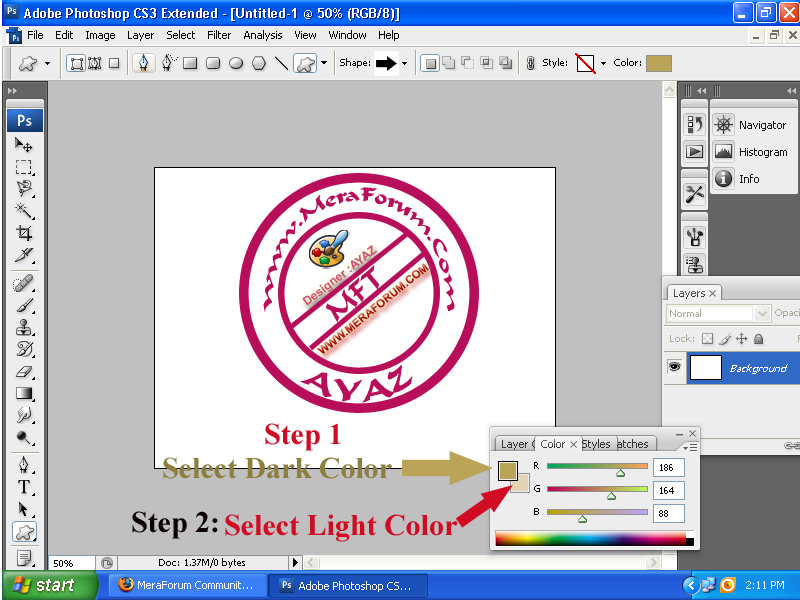The image size is (800, 600).
Task: Open the Analysis menu
Action: tap(263, 35)
